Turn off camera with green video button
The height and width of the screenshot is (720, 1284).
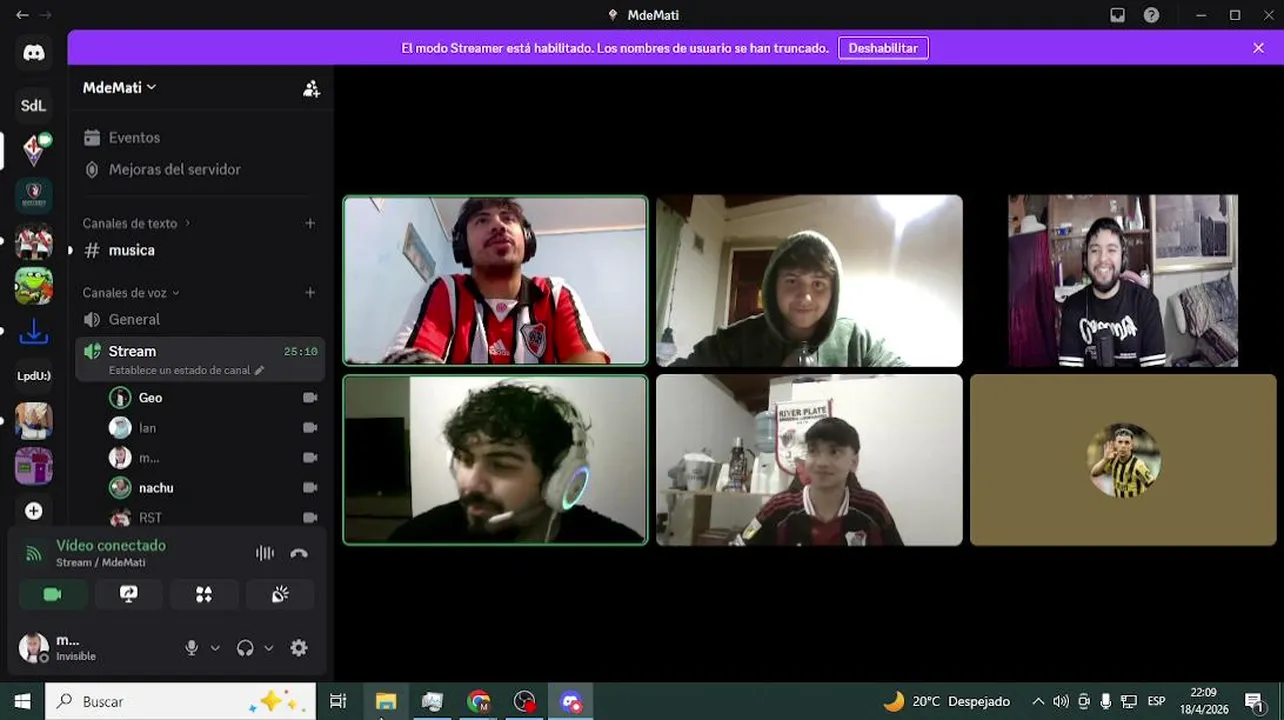52,594
